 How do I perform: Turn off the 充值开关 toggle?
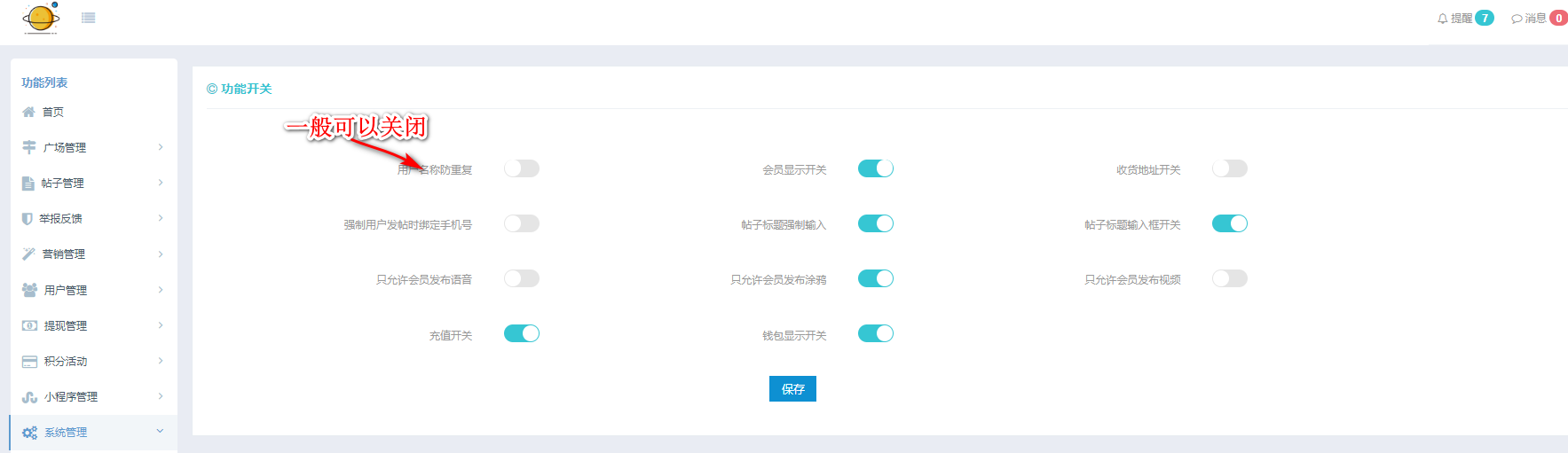pos(522,333)
